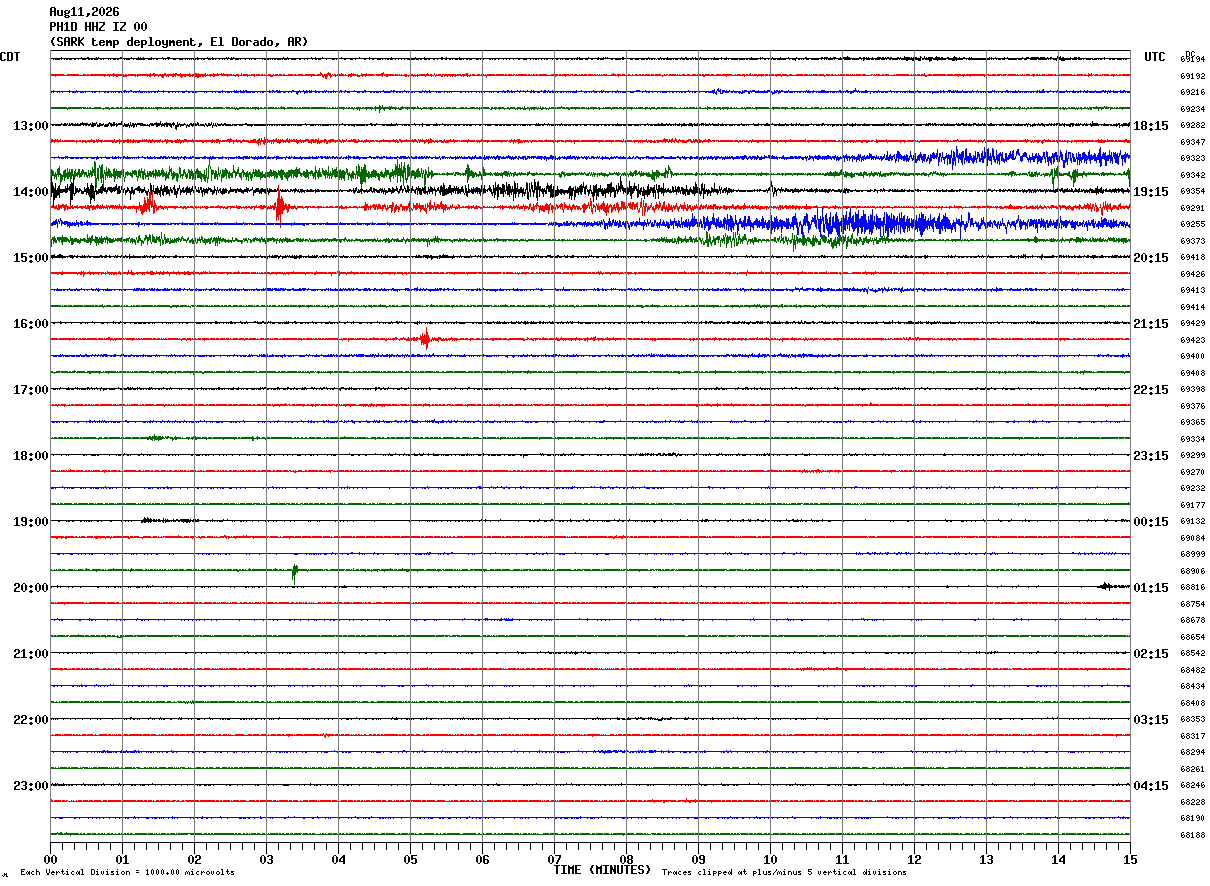The image size is (1210, 886).
Task: Click the red burst after minute 3
Action: pyautogui.click(x=280, y=208)
